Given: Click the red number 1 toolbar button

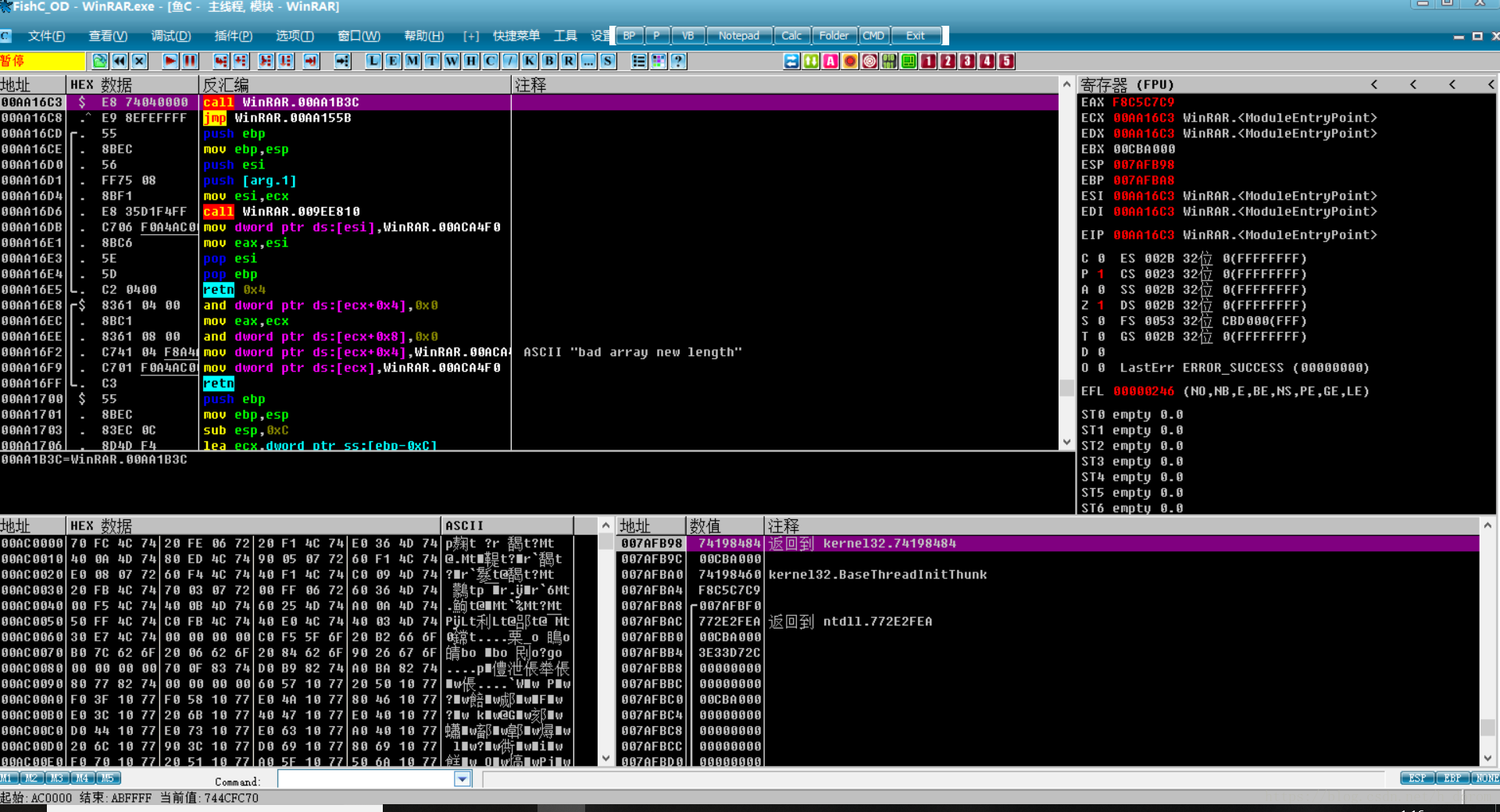Looking at the screenshot, I should pyautogui.click(x=928, y=61).
